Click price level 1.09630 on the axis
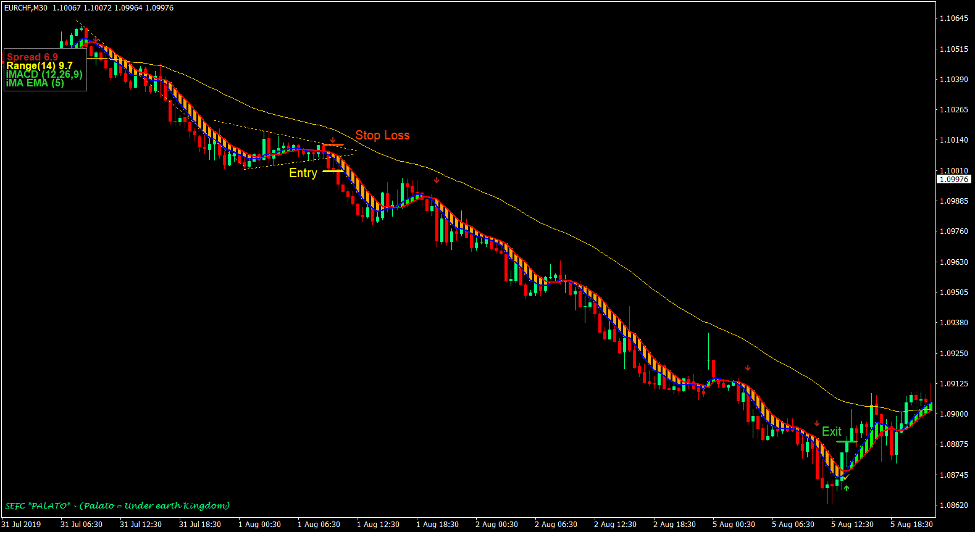 tap(954, 262)
